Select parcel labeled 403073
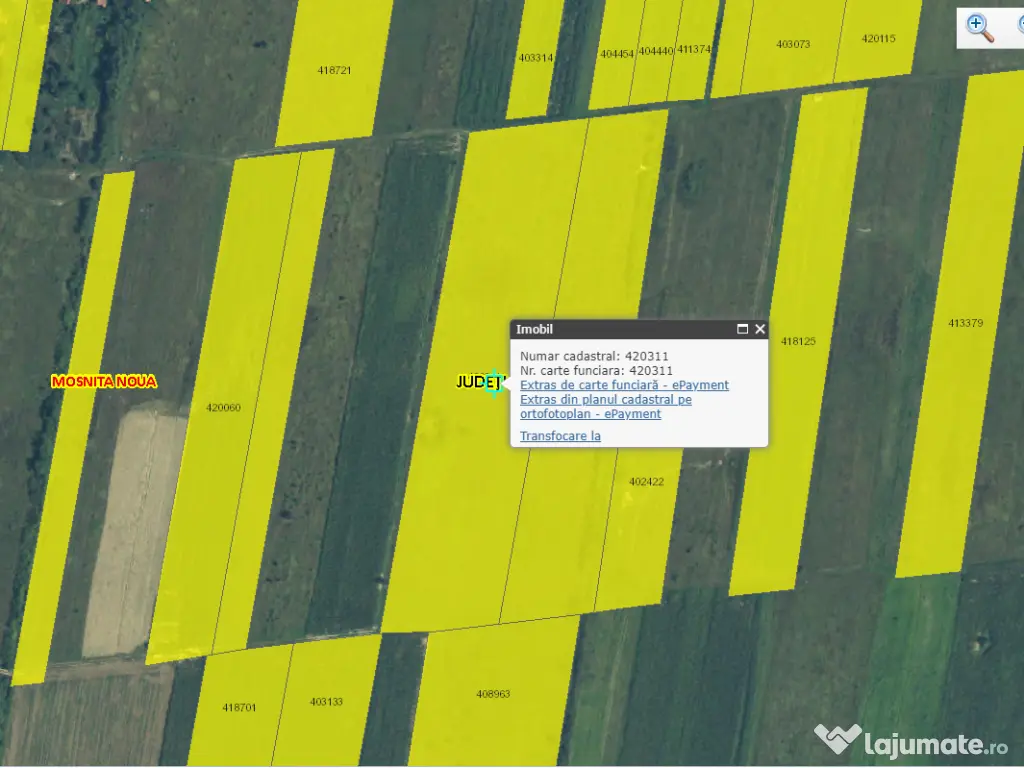 pos(793,44)
